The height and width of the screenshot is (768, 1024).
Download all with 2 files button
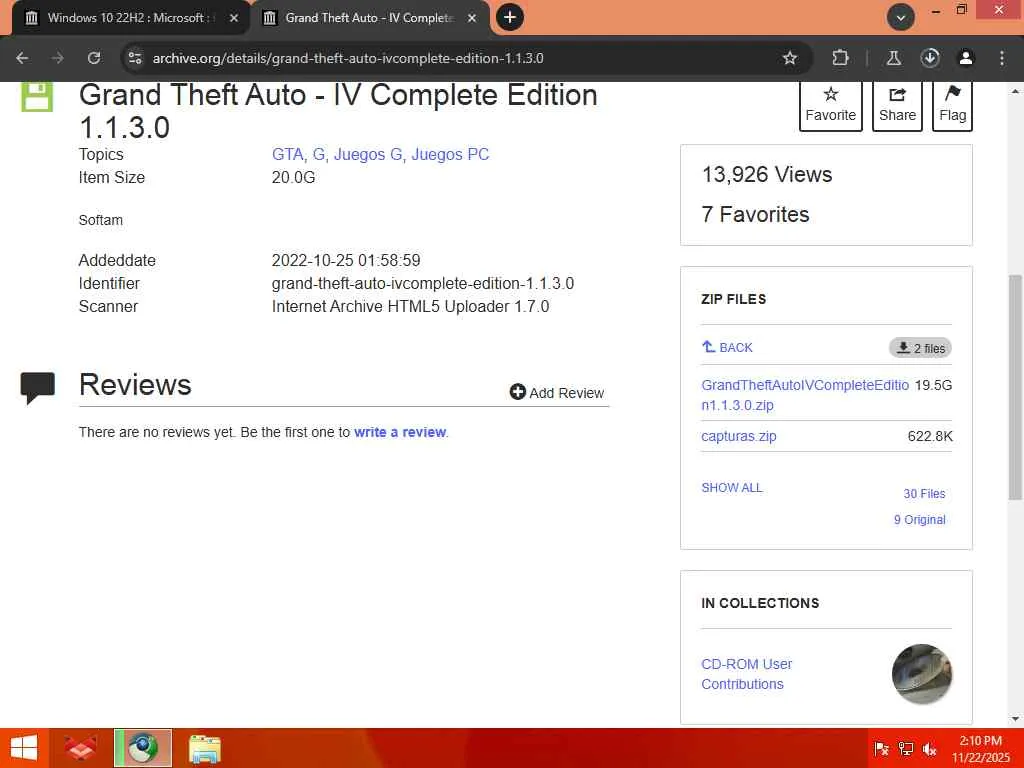tap(920, 348)
